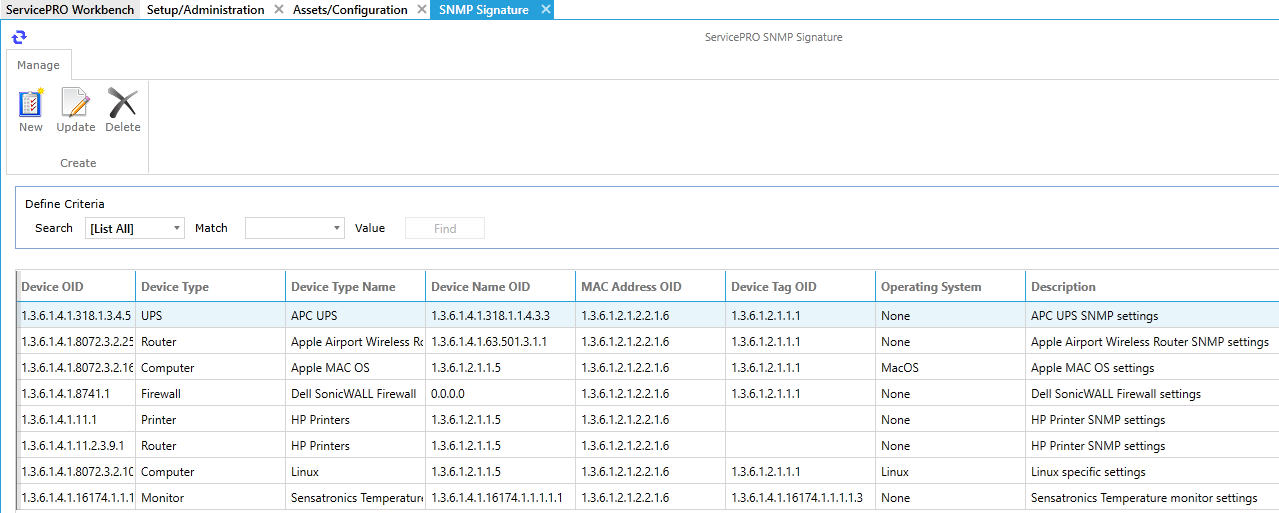The height and width of the screenshot is (513, 1279).
Task: Sort by MAC Address OID column header
Action: (x=650, y=286)
